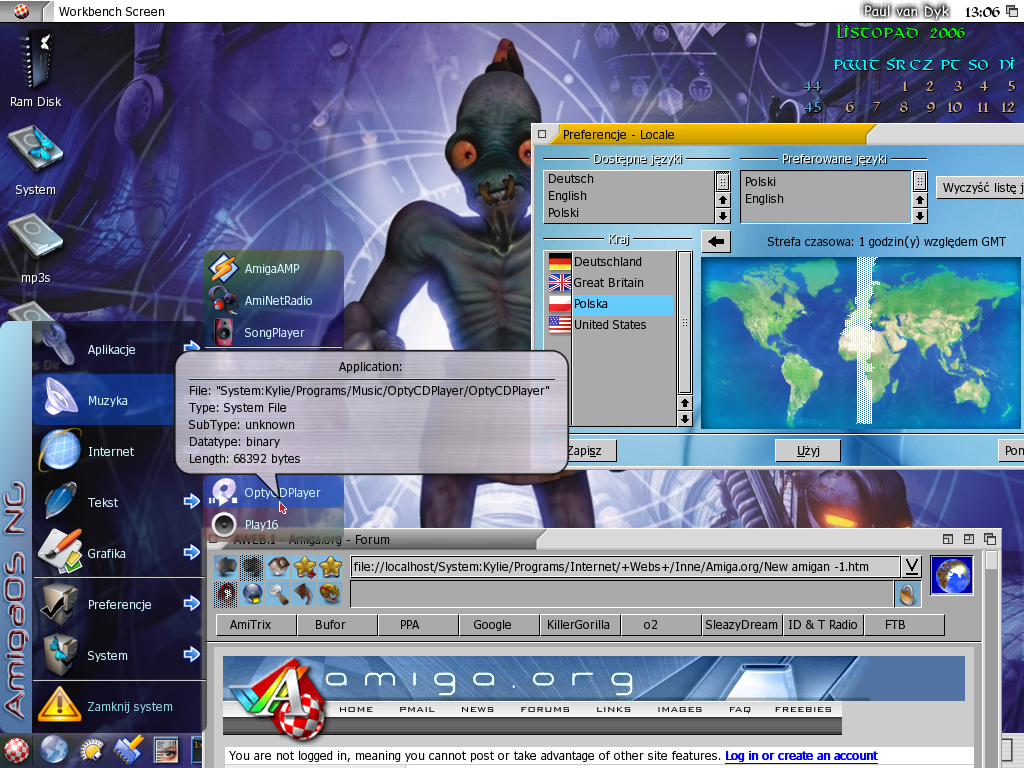The width and height of the screenshot is (1024, 768).
Task: Expand the Preferencje submenu arrow
Action: [x=191, y=603]
